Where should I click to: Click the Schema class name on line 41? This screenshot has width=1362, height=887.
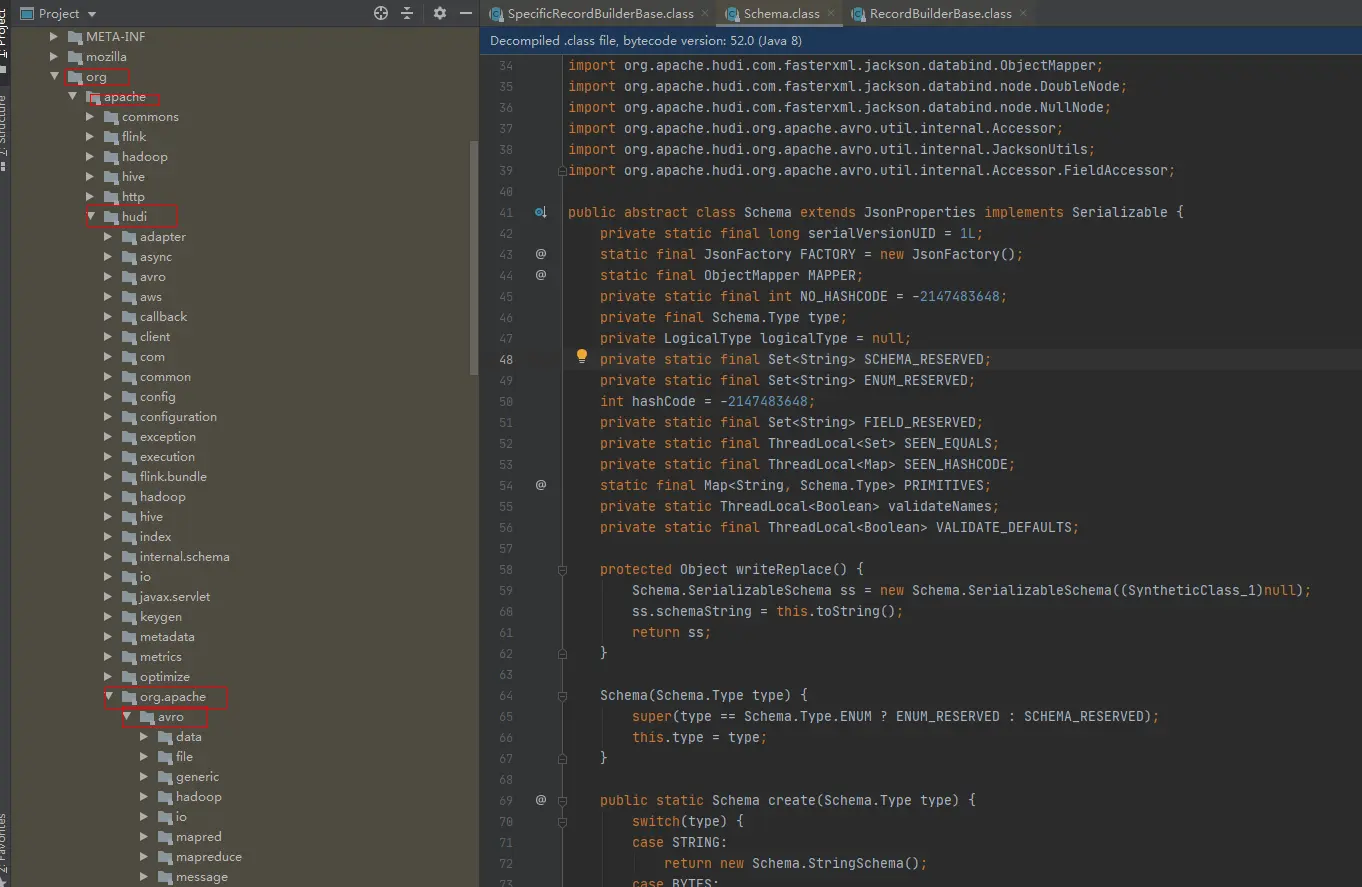pyautogui.click(x=767, y=212)
